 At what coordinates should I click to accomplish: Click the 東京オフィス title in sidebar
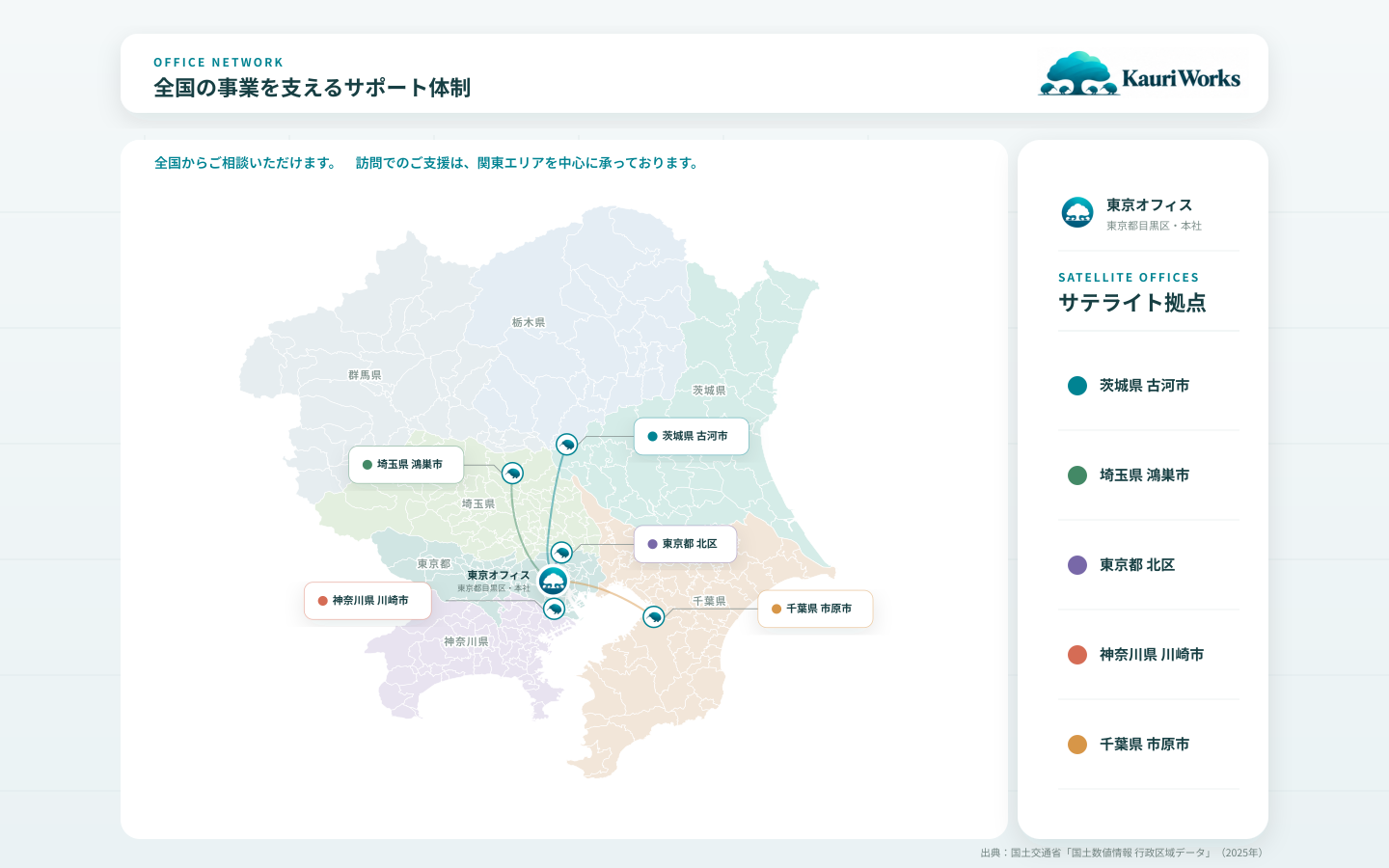coord(1149,204)
